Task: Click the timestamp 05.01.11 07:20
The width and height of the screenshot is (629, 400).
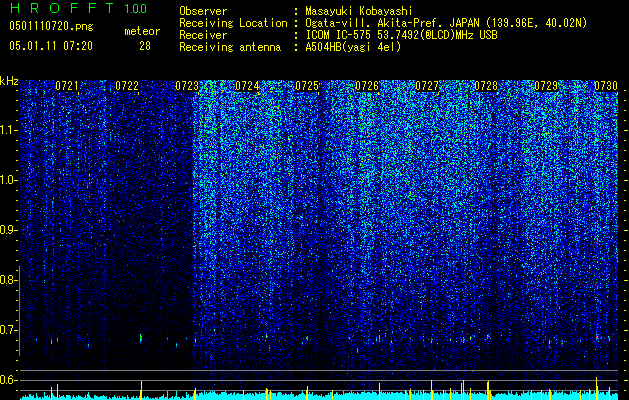Action: pos(51,46)
